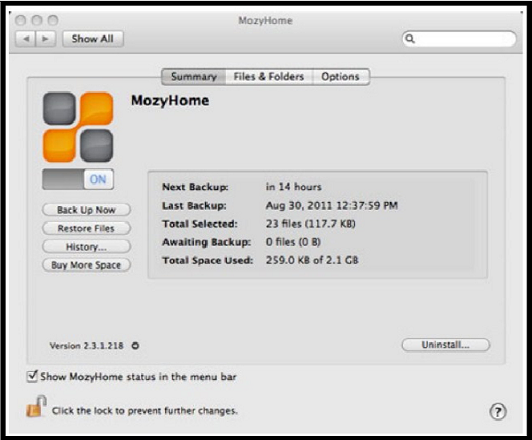The image size is (532, 440).
Task: Click the 'Total Space Used:' label
Action: [x=208, y=261]
